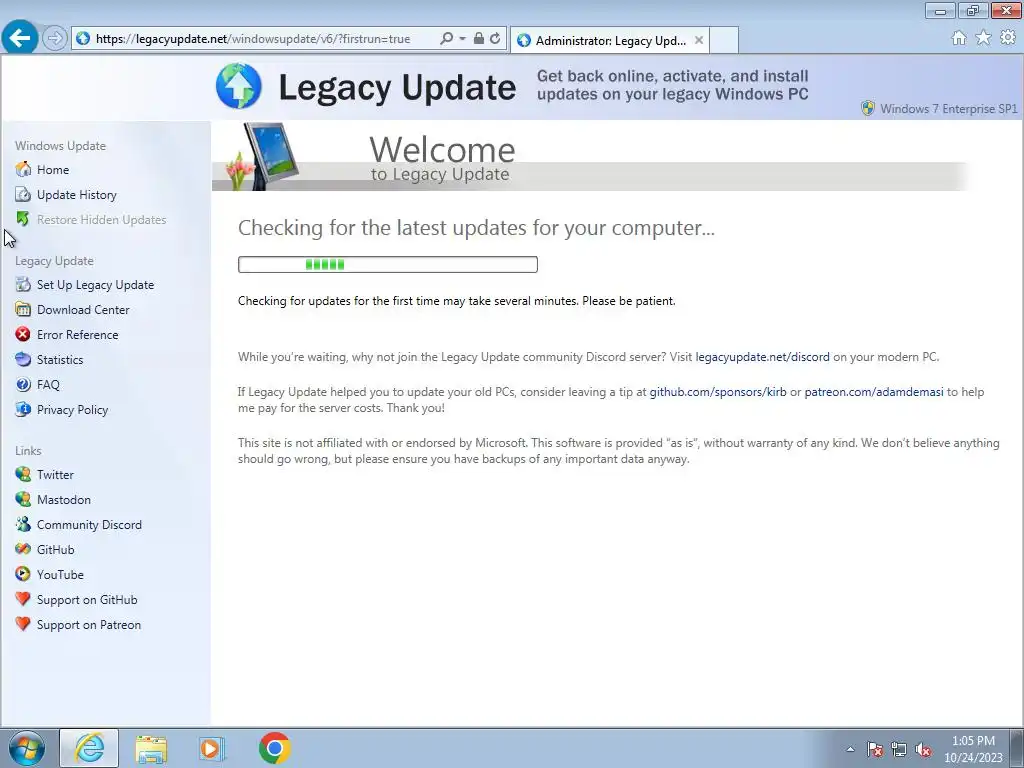The image size is (1024, 768).
Task: Click the Legacy Update globe logo
Action: click(x=239, y=86)
